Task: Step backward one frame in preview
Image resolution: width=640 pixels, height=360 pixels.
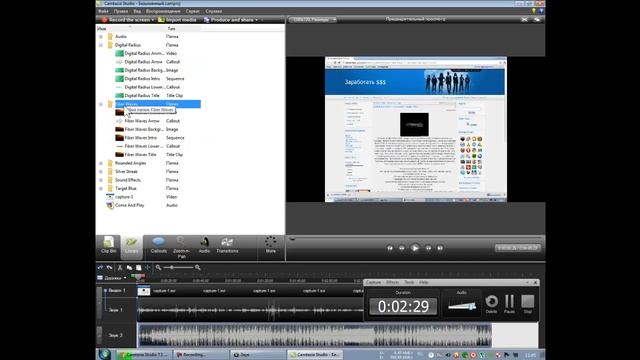Action: (402, 248)
